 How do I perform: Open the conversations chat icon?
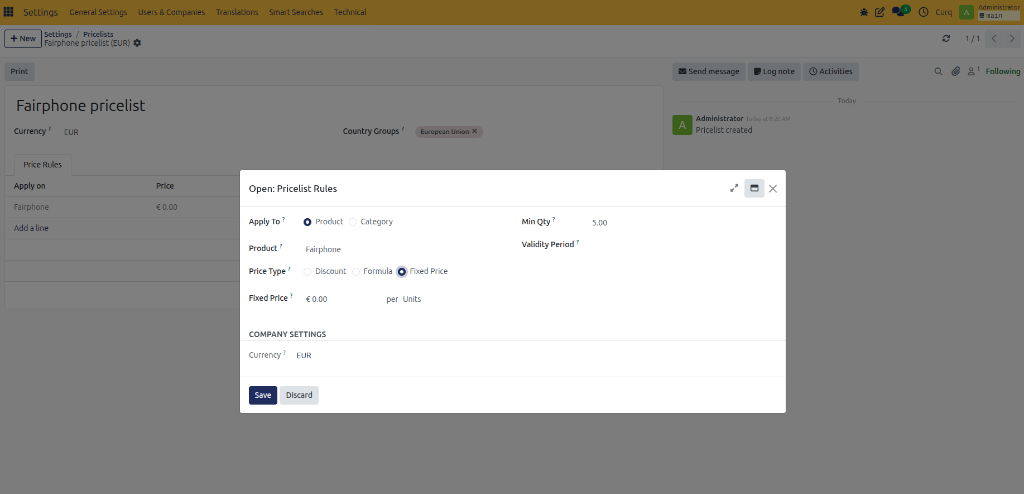(899, 12)
